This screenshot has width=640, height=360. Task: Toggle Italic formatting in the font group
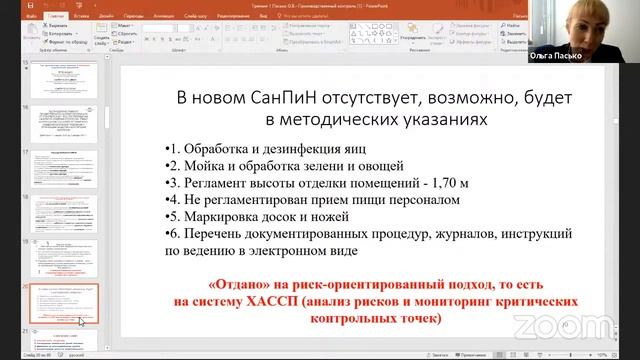point(154,39)
